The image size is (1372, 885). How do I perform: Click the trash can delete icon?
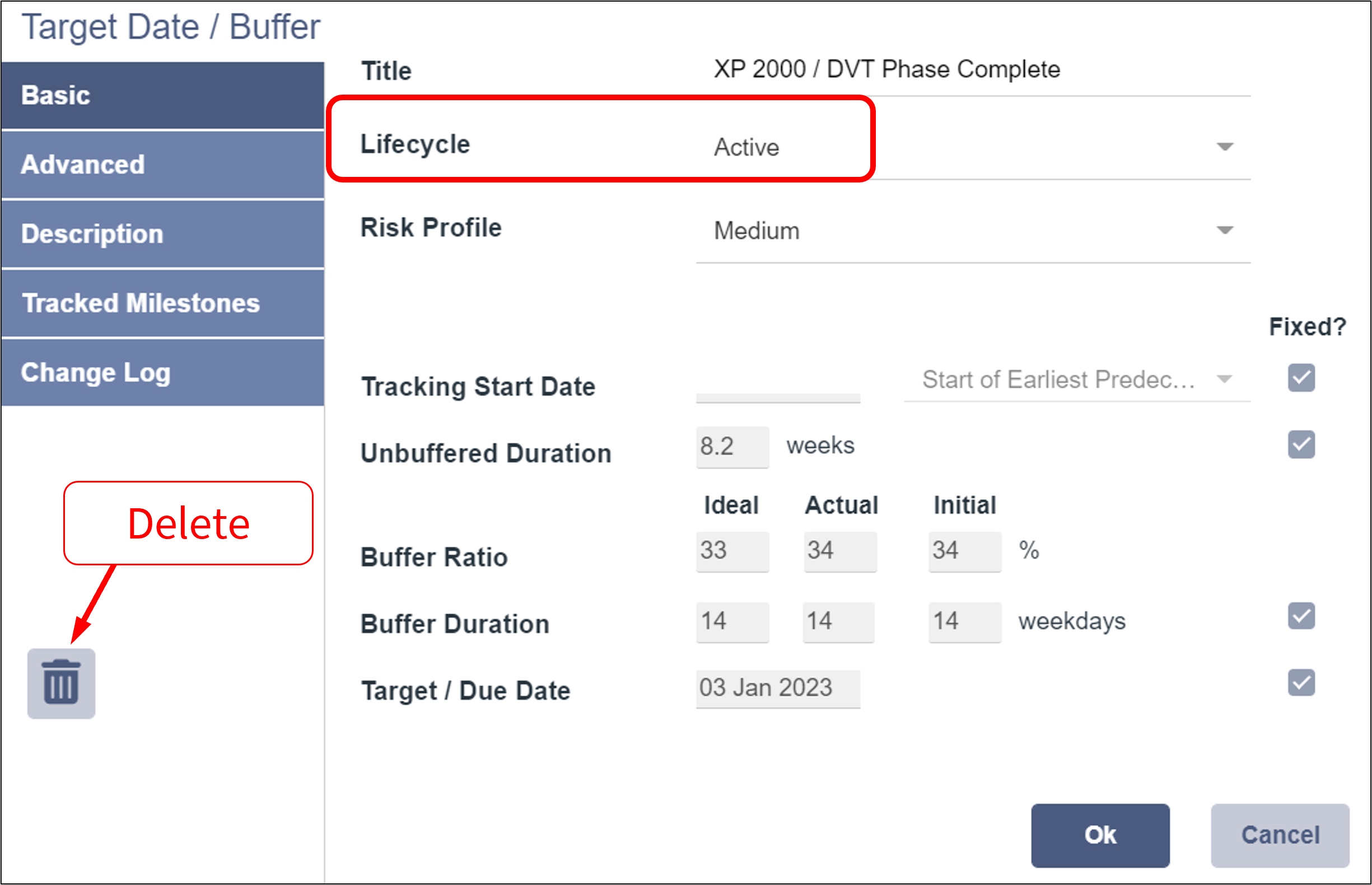tap(61, 683)
